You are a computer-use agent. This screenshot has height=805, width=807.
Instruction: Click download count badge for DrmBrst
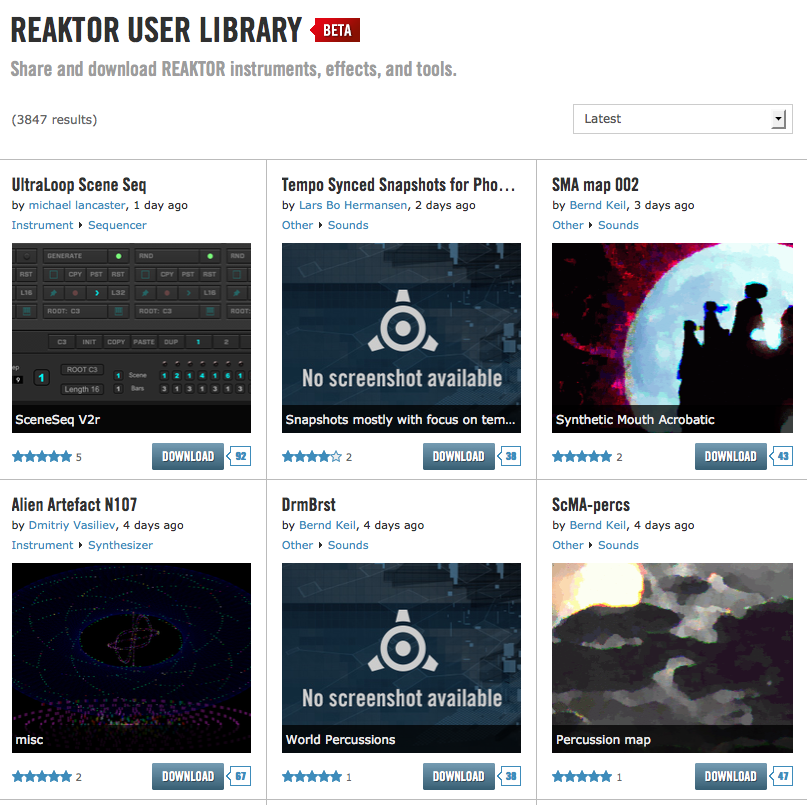510,776
